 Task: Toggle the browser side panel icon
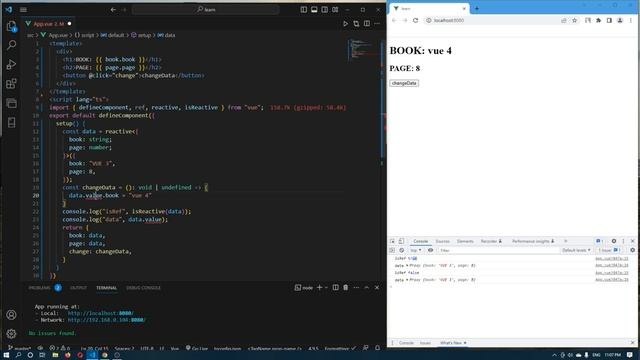click(x=609, y=20)
